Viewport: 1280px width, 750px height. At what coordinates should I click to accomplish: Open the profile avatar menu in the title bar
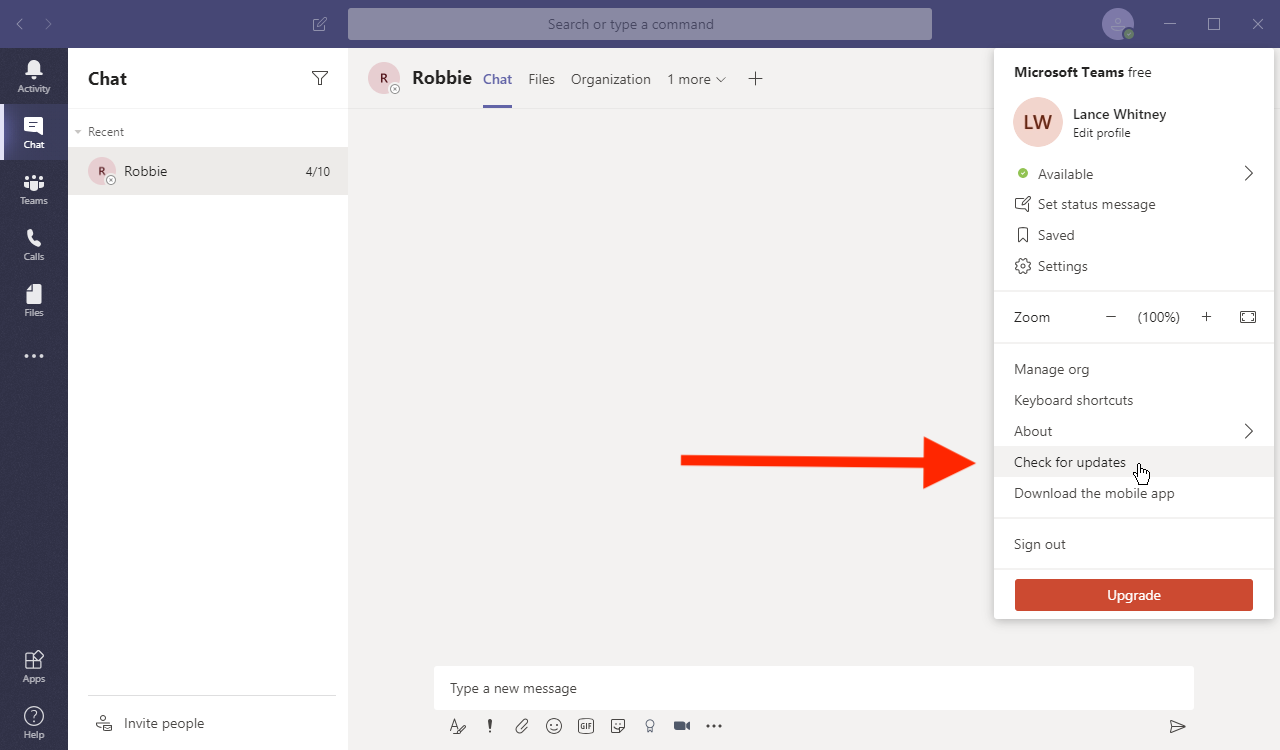pyautogui.click(x=1118, y=24)
